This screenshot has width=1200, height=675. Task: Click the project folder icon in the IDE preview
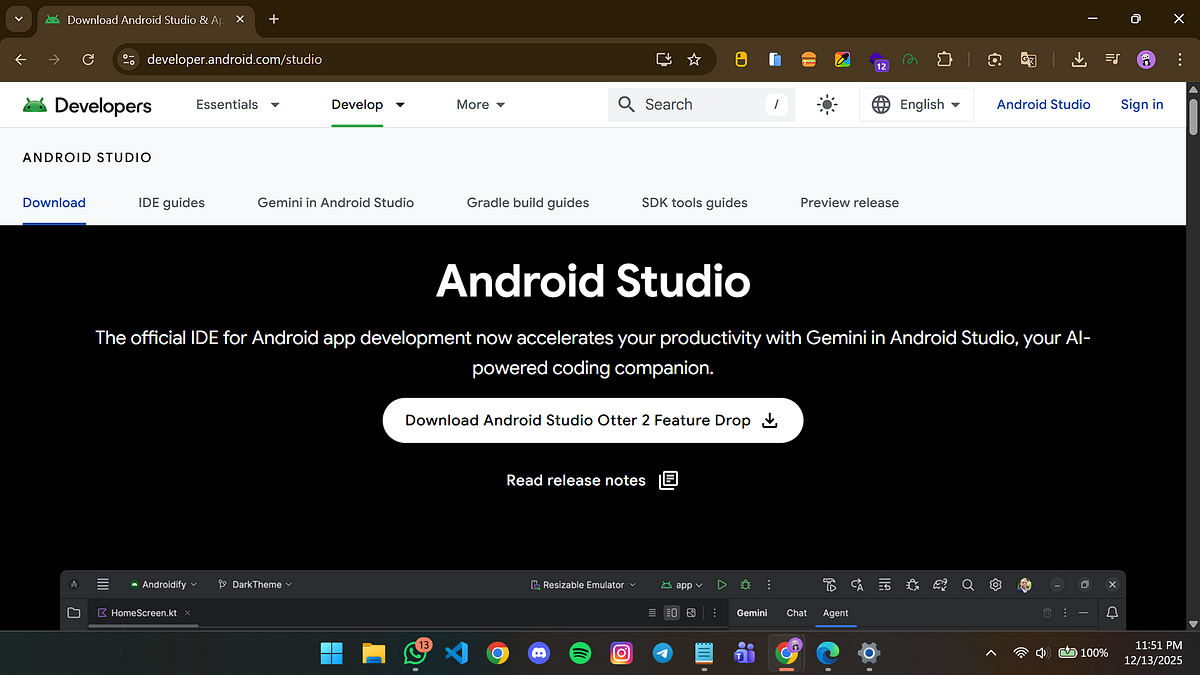[74, 612]
